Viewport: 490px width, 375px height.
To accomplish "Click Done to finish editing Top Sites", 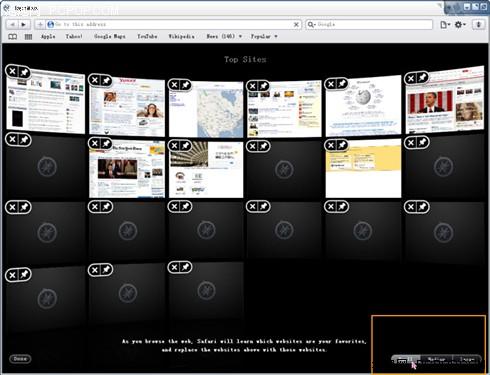I will pos(20,359).
